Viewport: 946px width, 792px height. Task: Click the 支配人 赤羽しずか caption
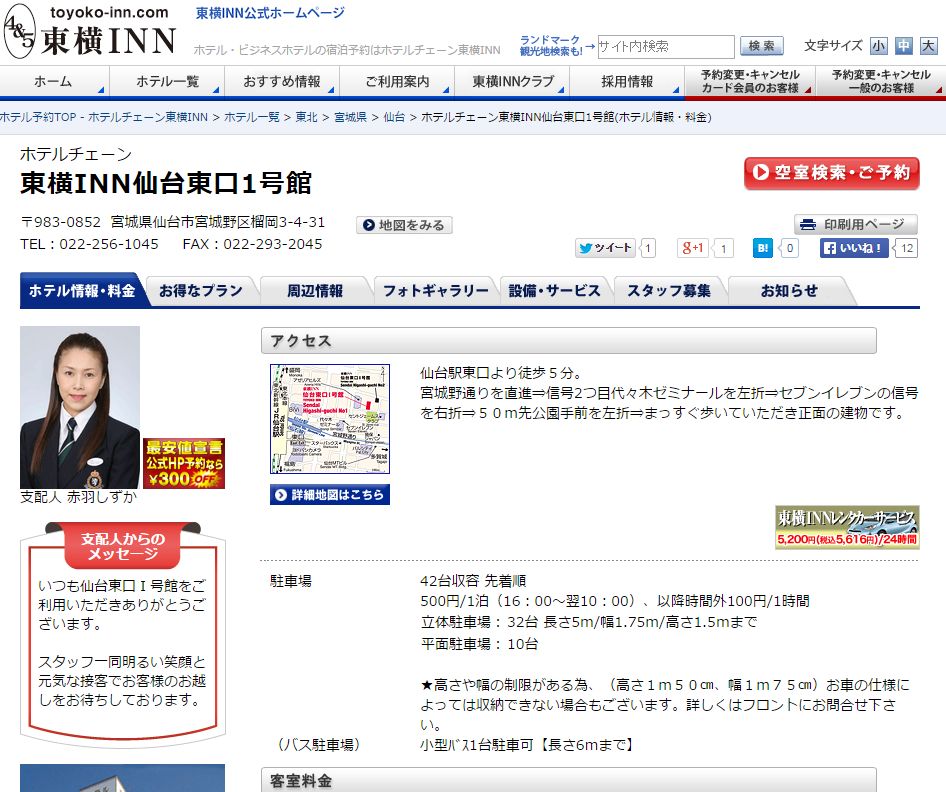pos(78,497)
